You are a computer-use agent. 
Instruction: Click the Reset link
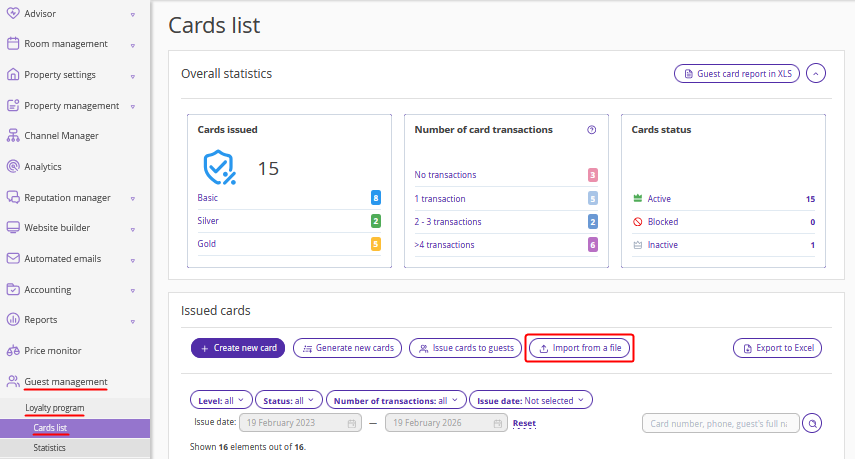(524, 424)
